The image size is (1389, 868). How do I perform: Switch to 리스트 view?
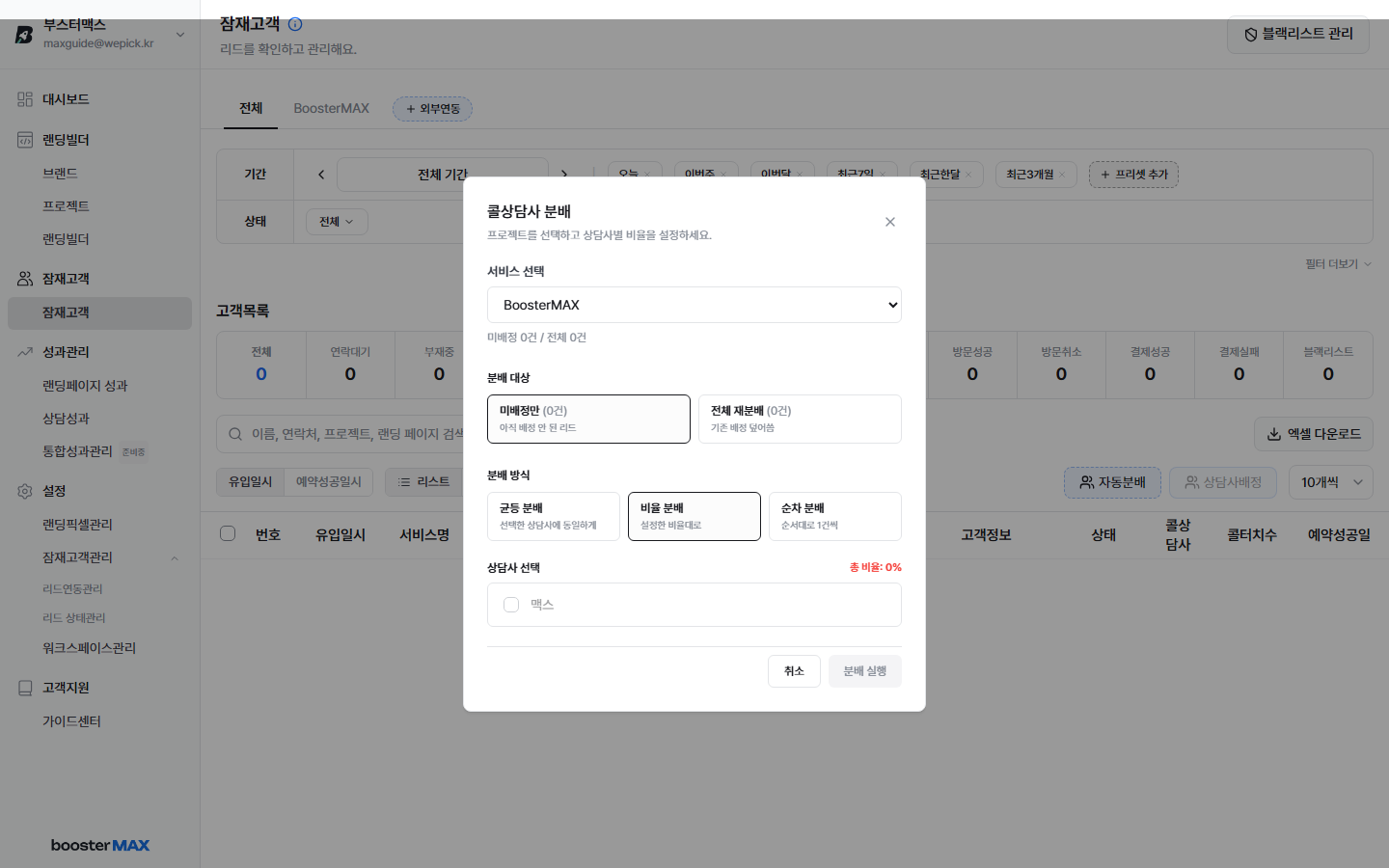click(x=424, y=482)
